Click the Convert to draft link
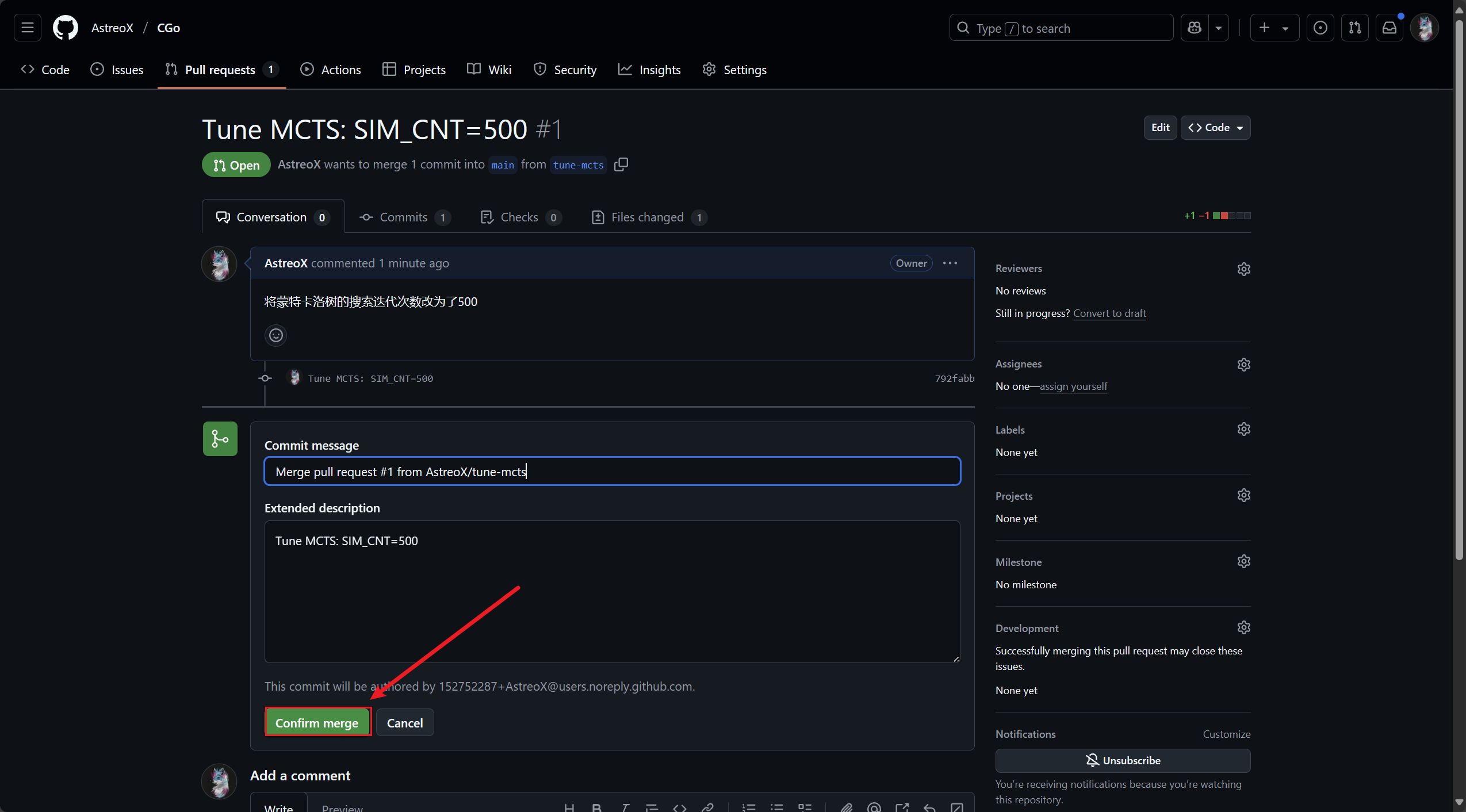1466x812 pixels. [1109, 313]
